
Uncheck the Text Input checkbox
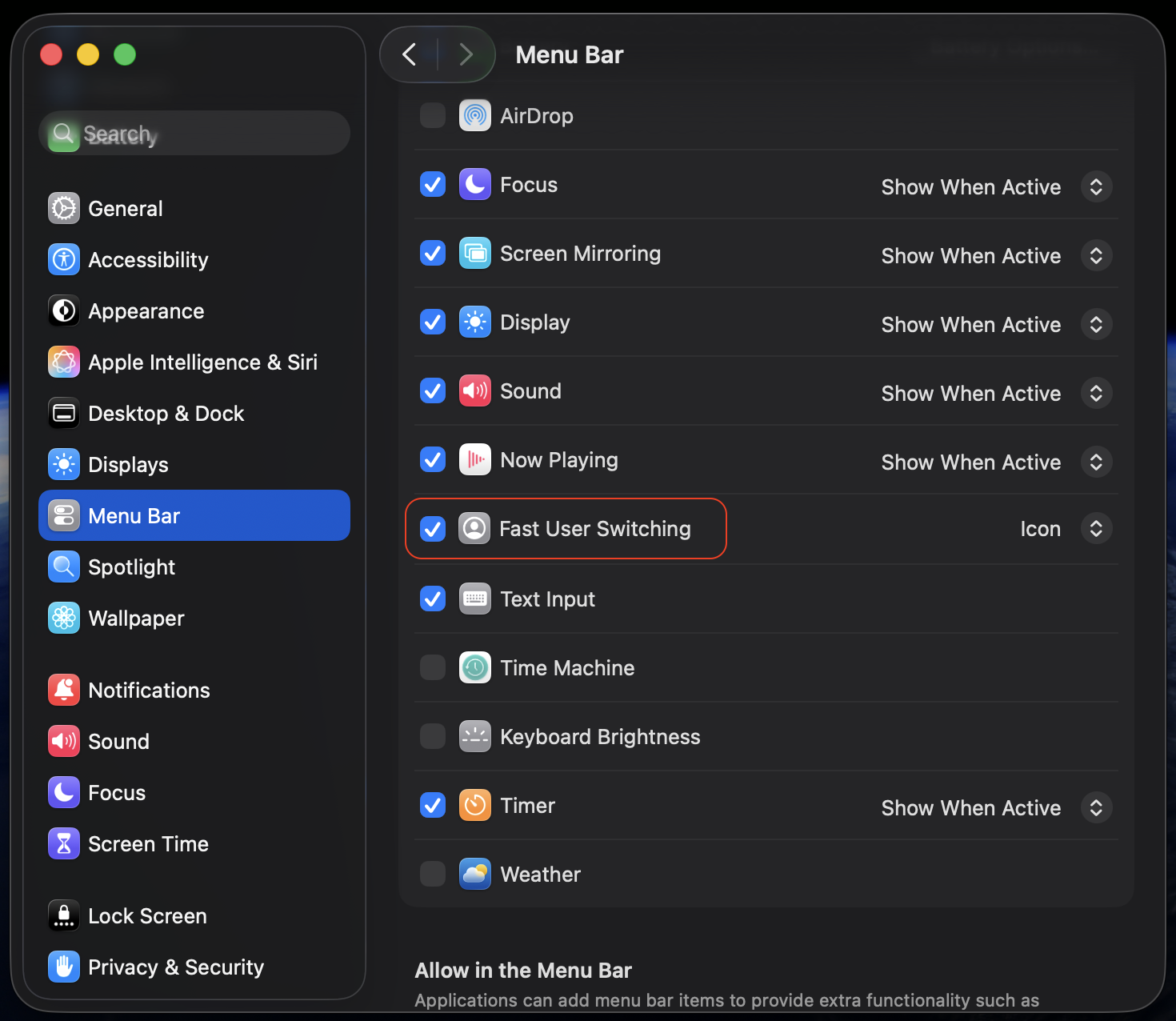[433, 599]
